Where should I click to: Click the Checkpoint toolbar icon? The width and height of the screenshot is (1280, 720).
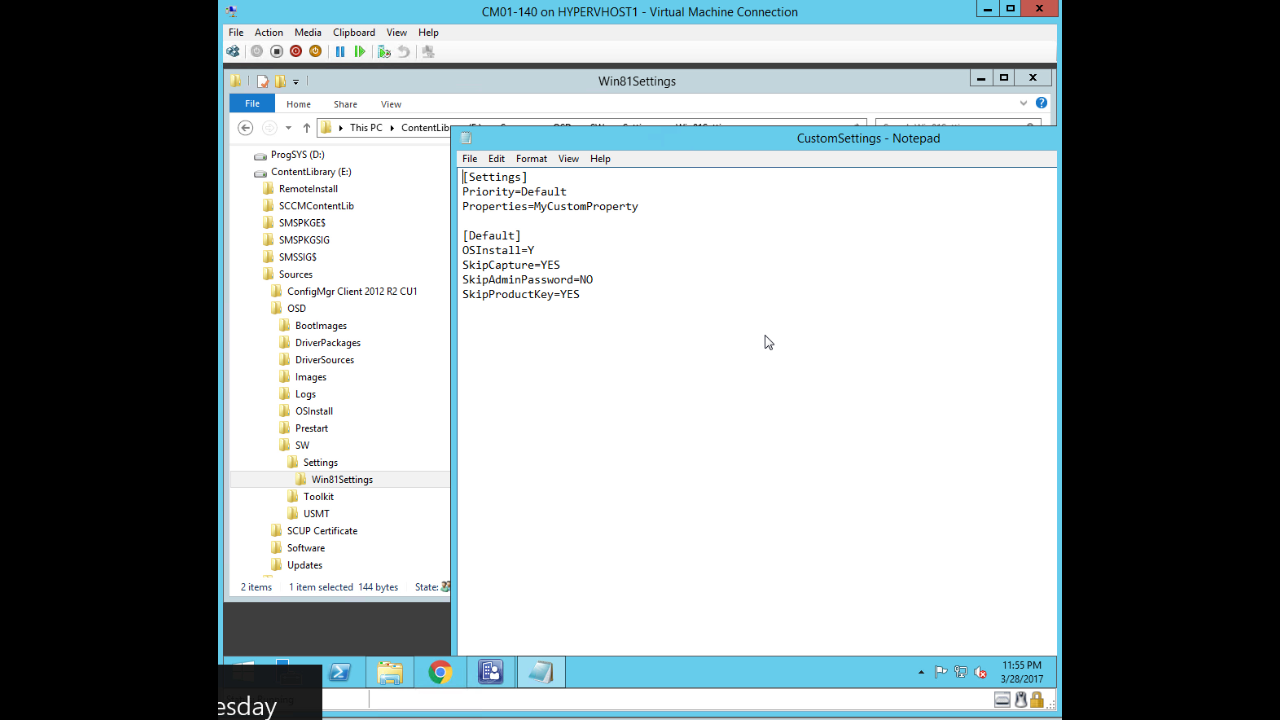point(384,52)
